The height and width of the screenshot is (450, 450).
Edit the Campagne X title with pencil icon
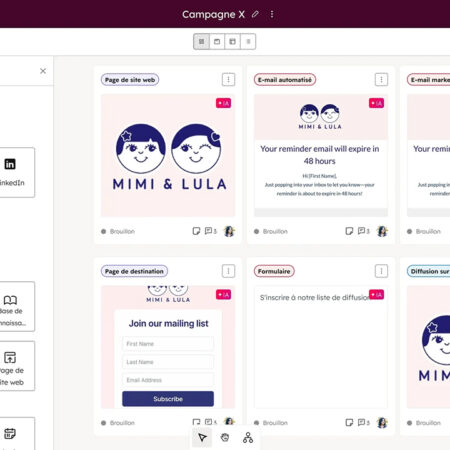tap(255, 14)
